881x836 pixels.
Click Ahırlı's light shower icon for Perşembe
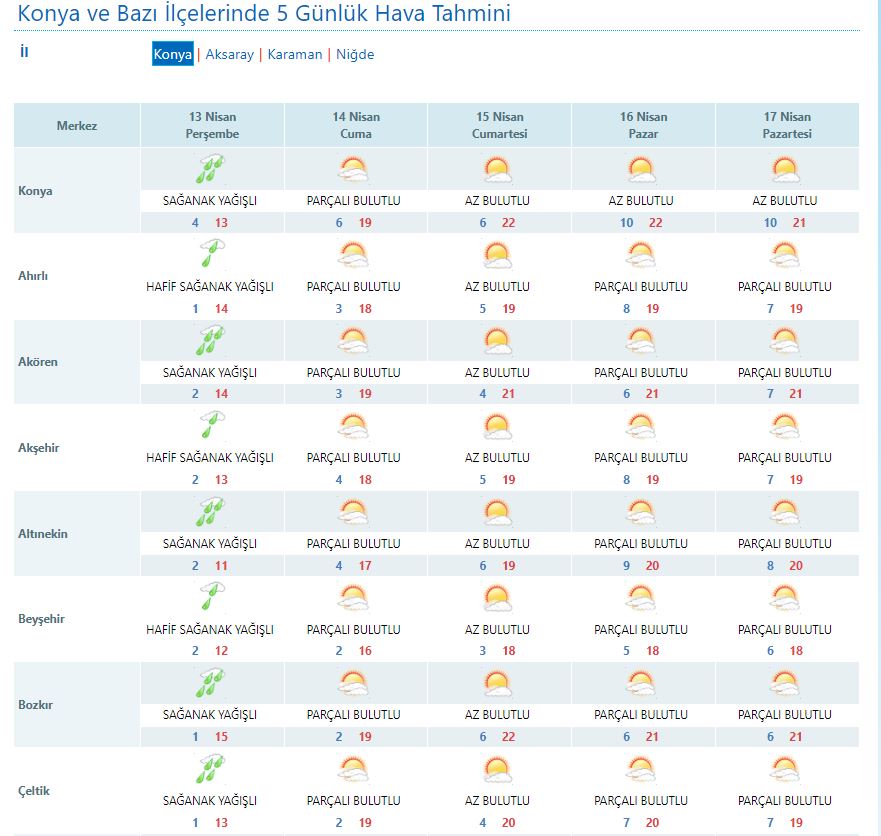211,255
